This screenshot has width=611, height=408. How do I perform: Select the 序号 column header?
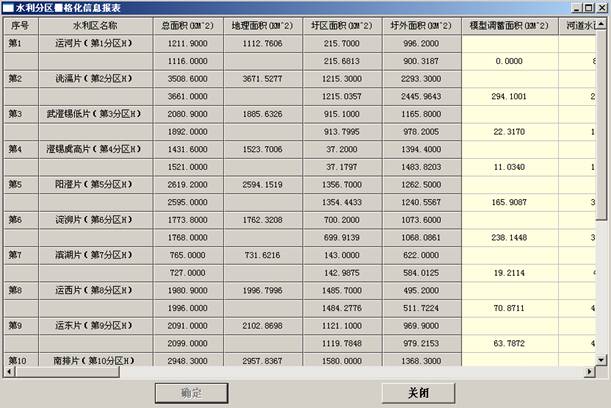[x=19, y=24]
